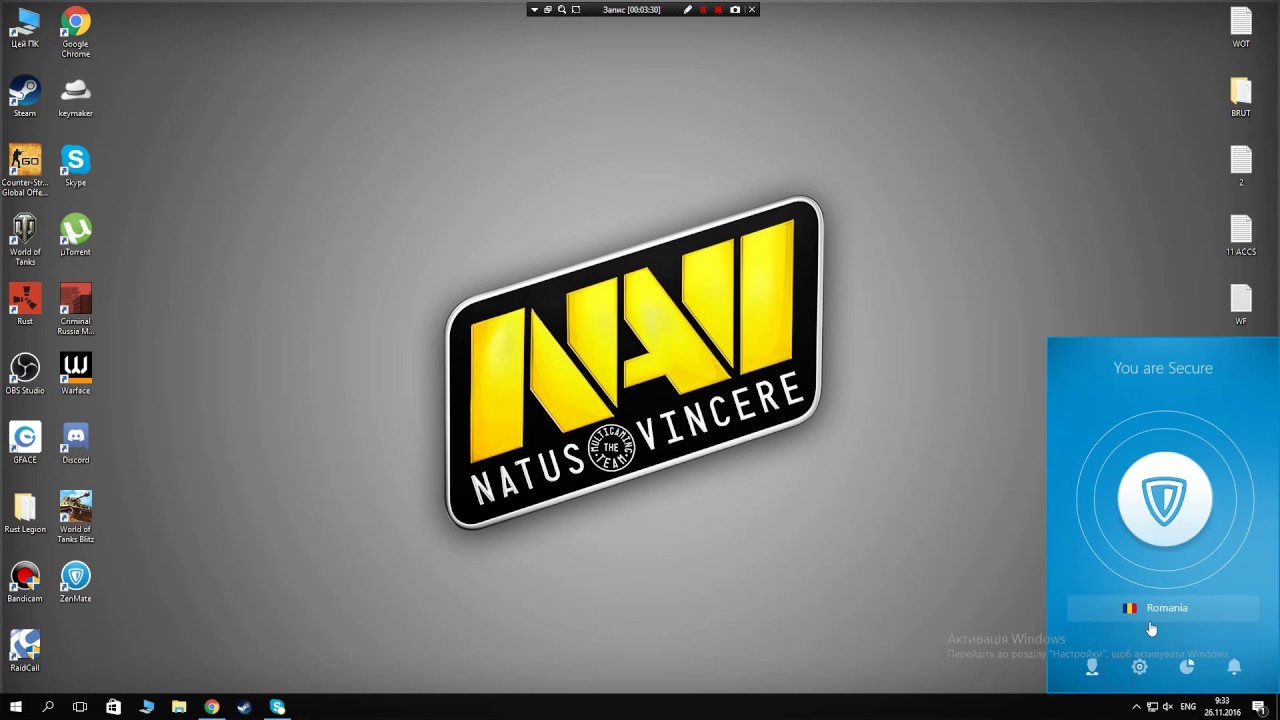Select the Steam desktop shortcut
The width and height of the screenshot is (1280, 720).
pos(25,97)
